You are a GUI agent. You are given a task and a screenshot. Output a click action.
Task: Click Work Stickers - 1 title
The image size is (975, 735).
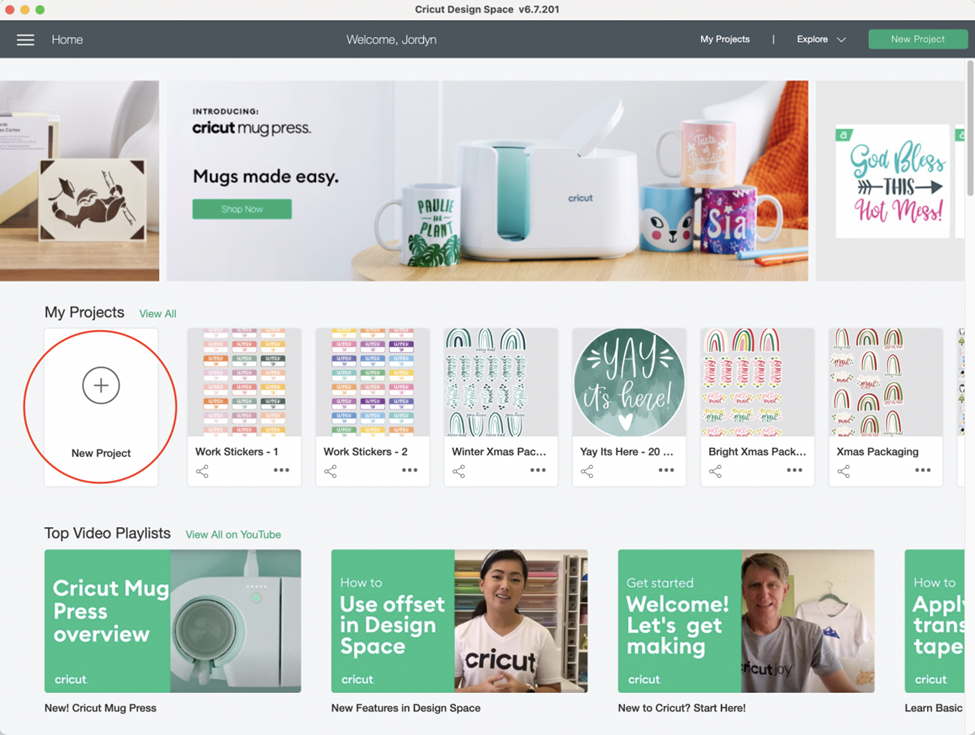point(236,451)
